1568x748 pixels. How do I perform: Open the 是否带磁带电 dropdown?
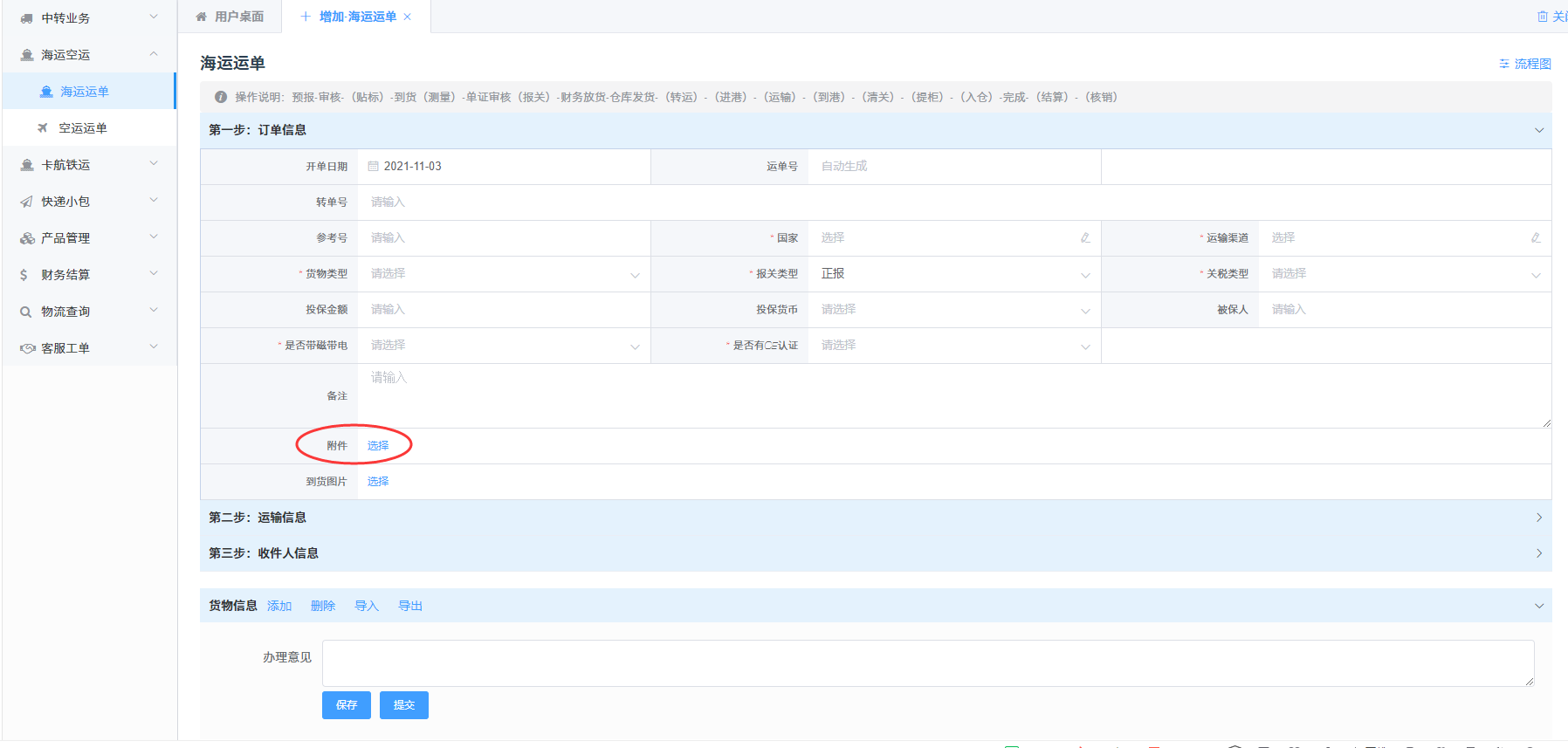505,346
